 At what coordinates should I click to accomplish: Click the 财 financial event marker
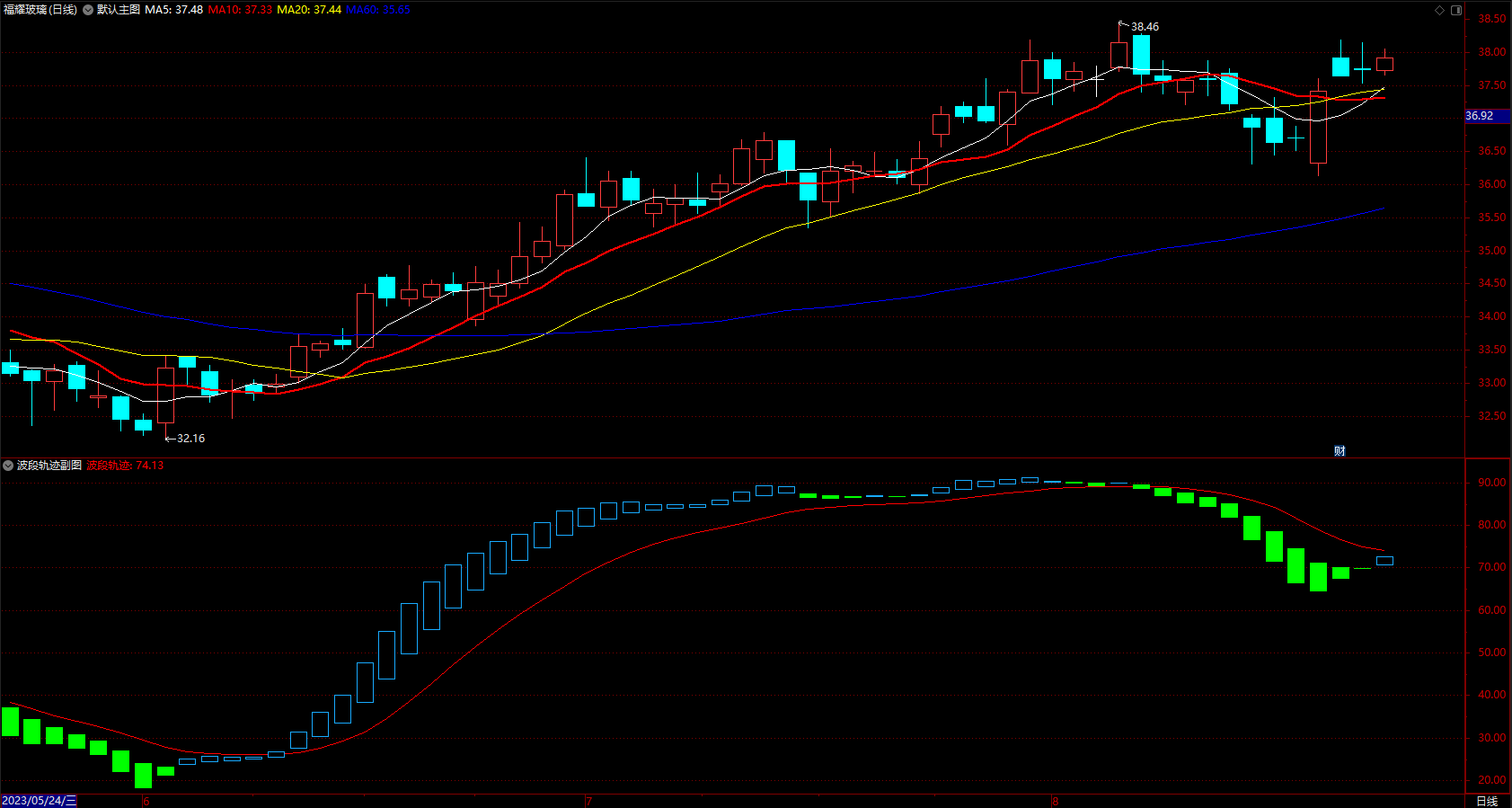point(1340,451)
